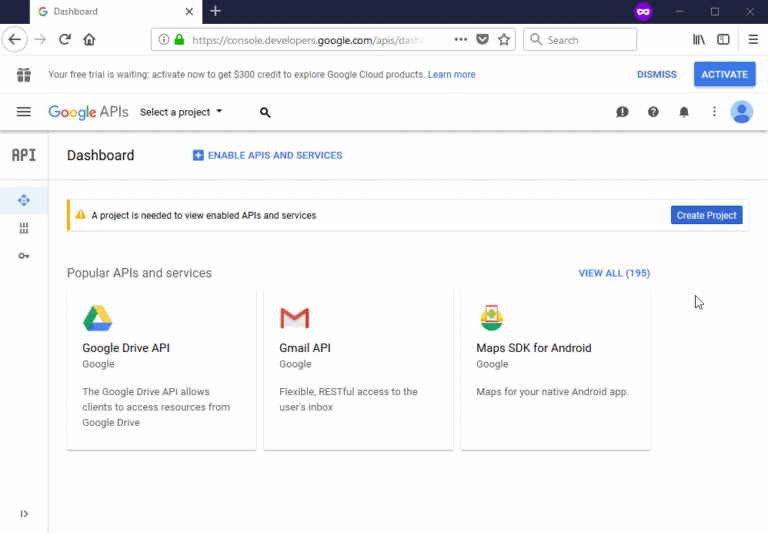Click the send feedback icon
This screenshot has height=533, width=768.
622,112
